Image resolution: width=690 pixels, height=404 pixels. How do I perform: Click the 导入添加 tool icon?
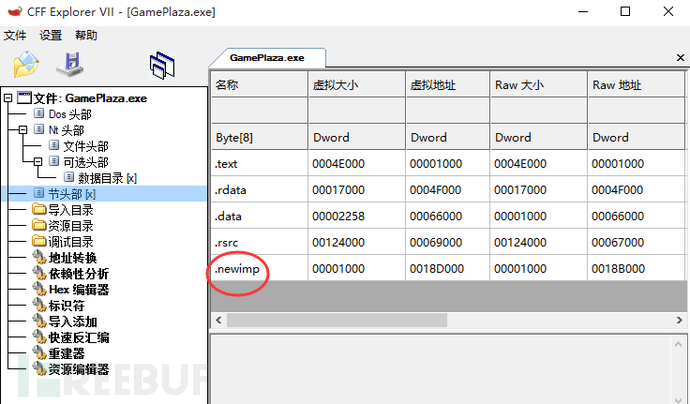(x=39, y=321)
